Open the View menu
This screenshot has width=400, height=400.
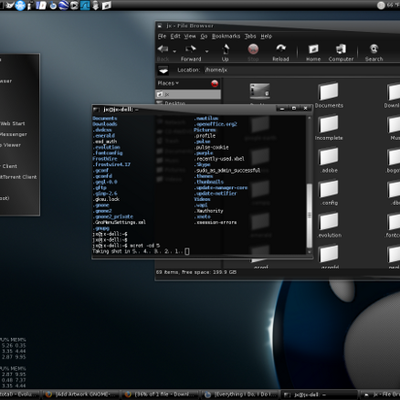pos(190,36)
